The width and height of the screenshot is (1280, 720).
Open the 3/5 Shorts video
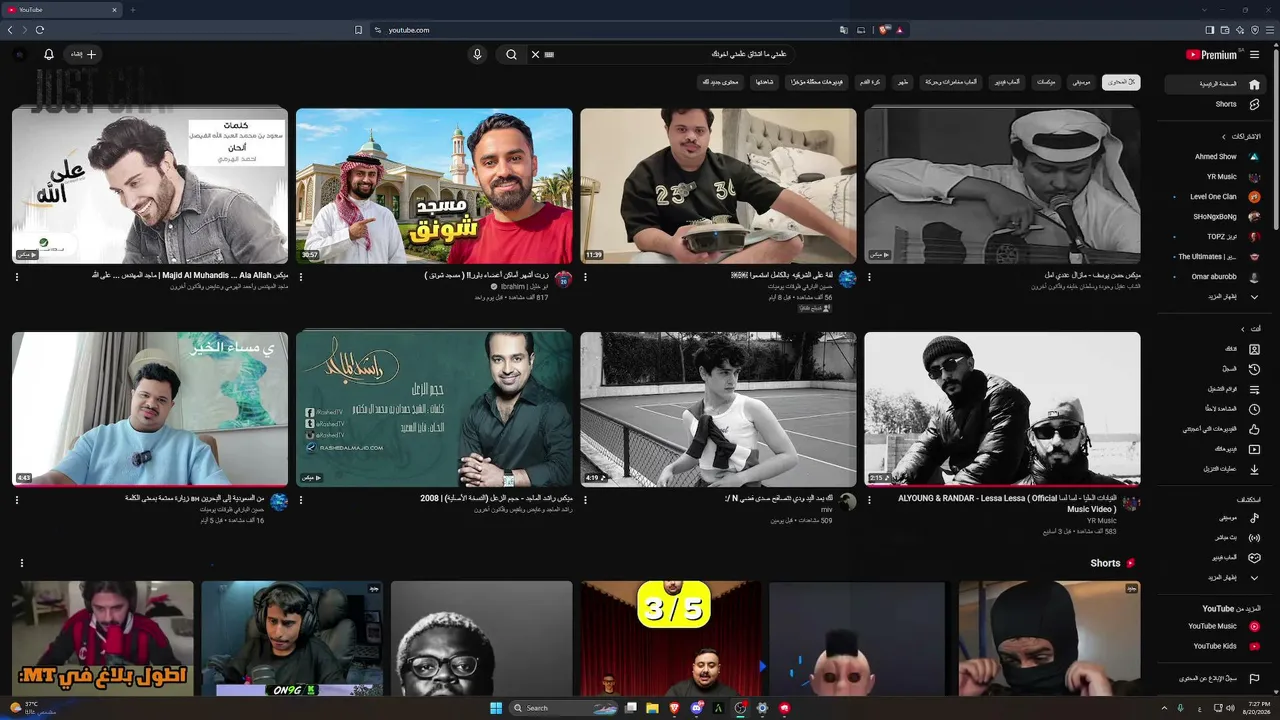[x=671, y=638]
